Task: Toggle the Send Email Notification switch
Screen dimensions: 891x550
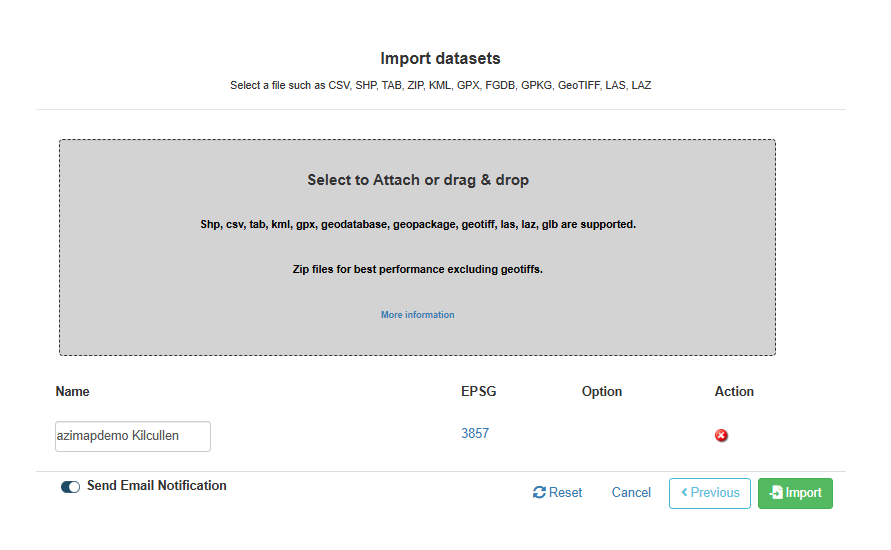Action: (x=70, y=487)
